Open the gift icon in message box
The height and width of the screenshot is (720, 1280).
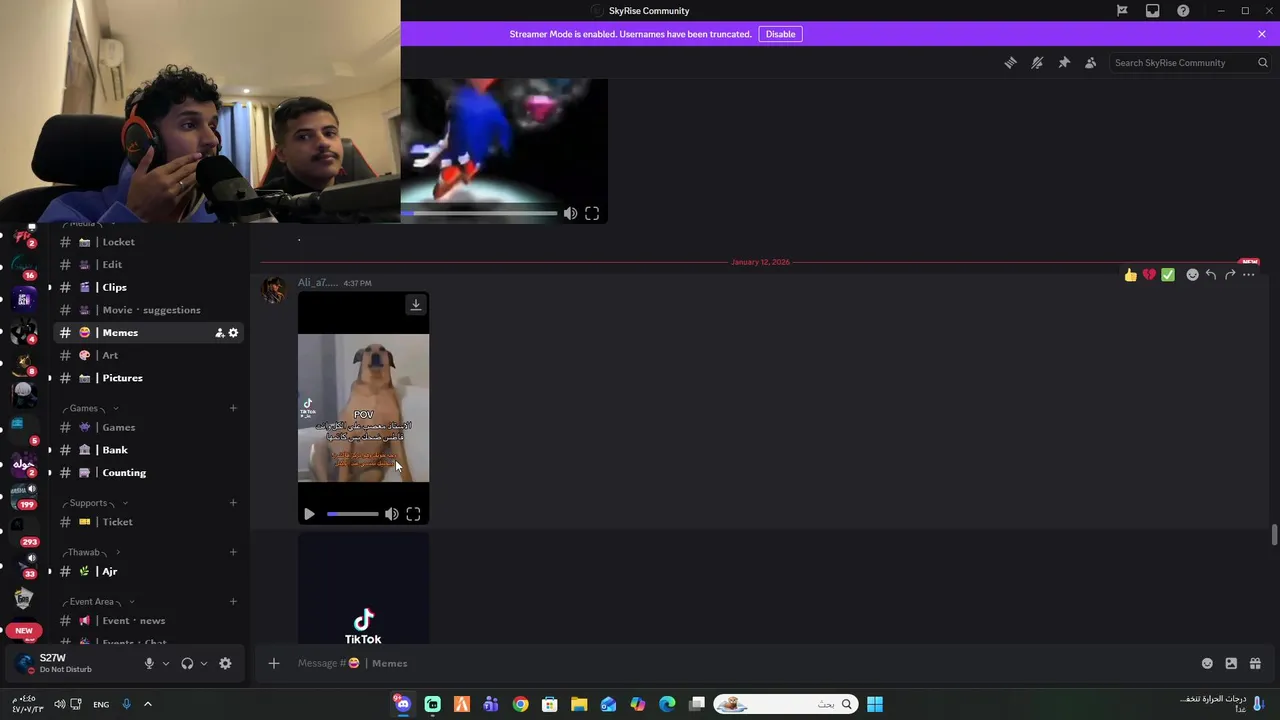[x=1255, y=663]
